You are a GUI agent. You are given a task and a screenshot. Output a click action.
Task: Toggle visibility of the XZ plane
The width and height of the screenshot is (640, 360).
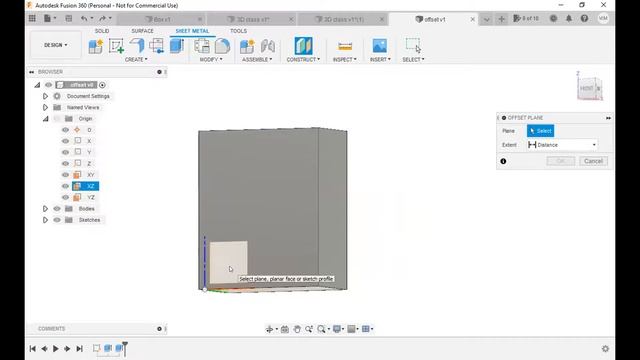[x=65, y=186]
